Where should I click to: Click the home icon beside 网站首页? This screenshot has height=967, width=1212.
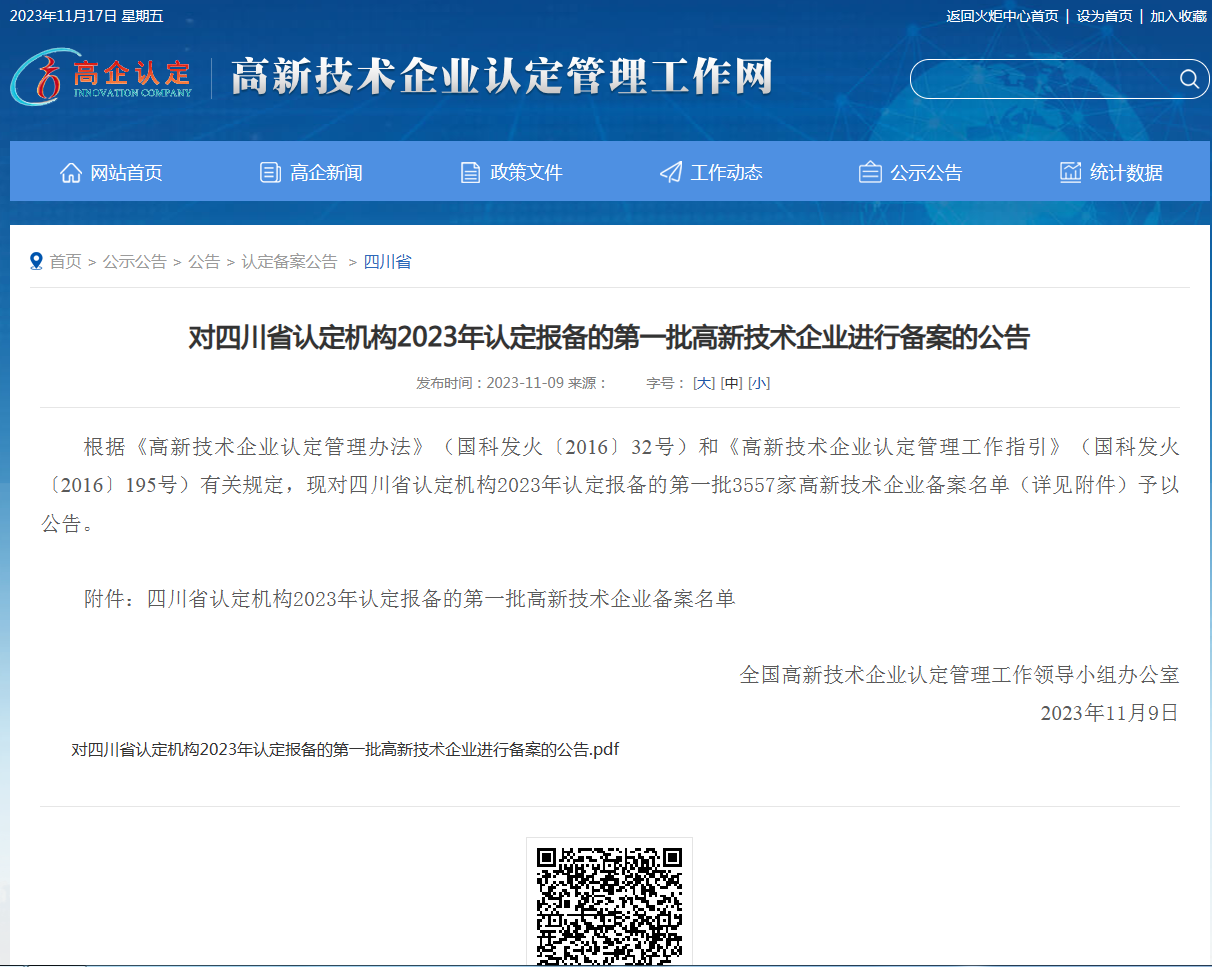(71, 173)
